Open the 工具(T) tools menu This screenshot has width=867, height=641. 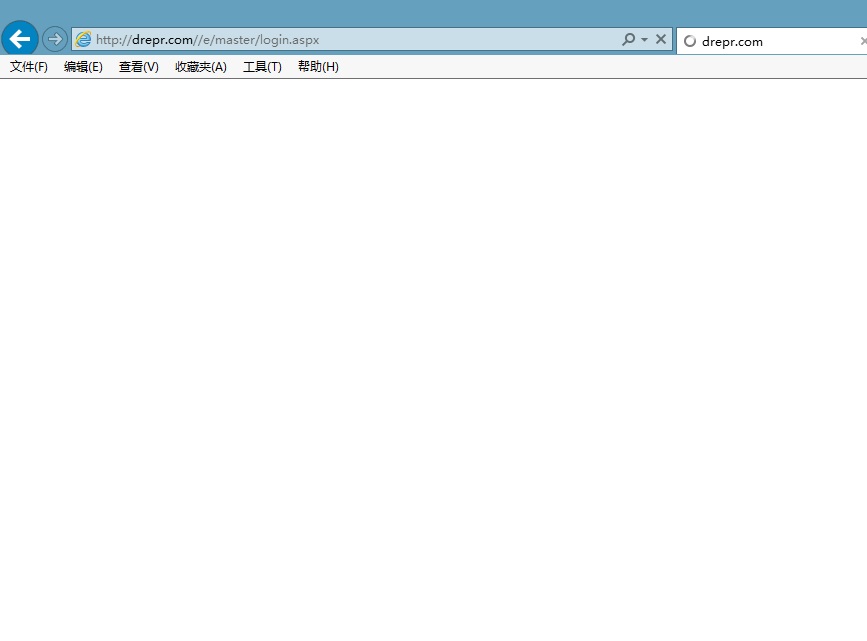(262, 67)
